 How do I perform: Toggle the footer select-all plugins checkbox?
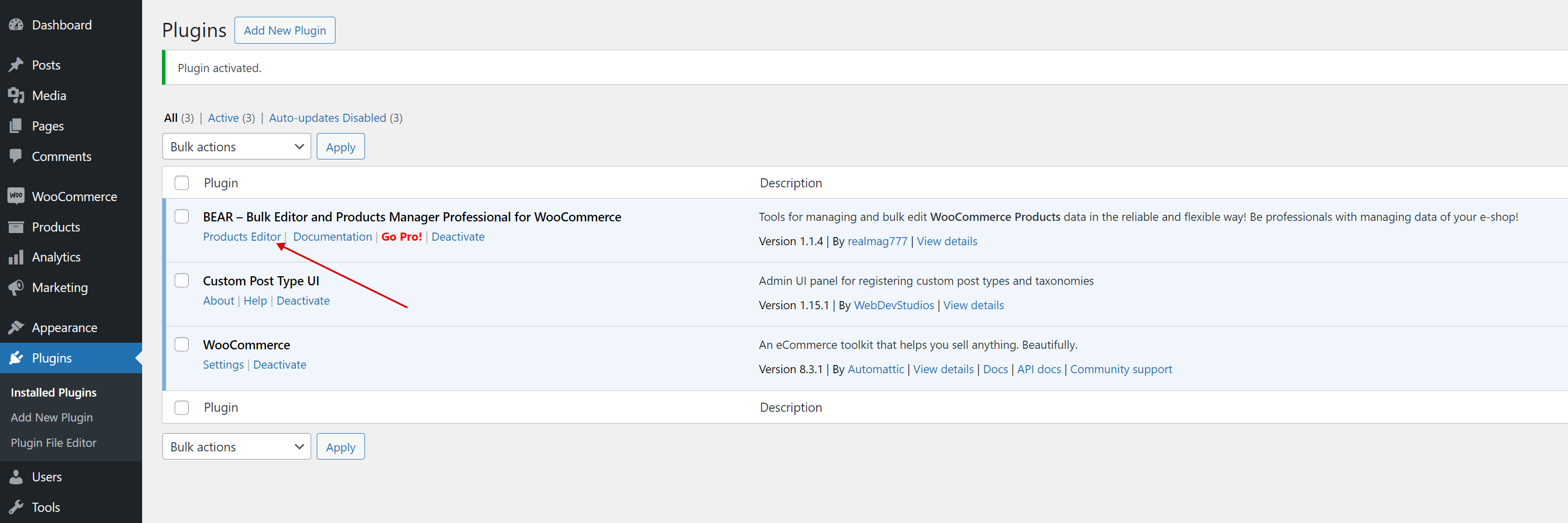pyautogui.click(x=181, y=407)
